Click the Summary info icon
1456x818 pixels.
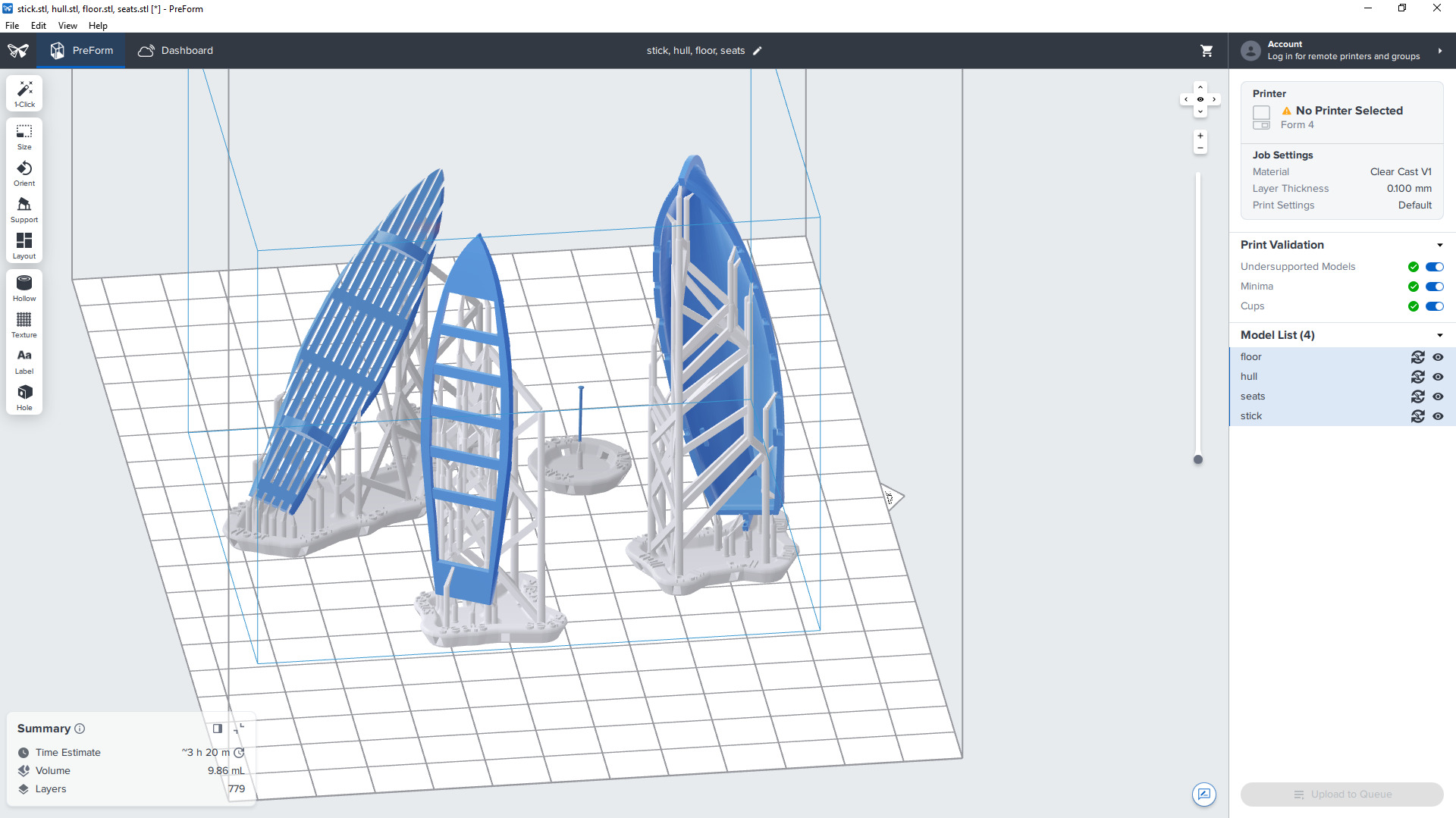pos(80,729)
